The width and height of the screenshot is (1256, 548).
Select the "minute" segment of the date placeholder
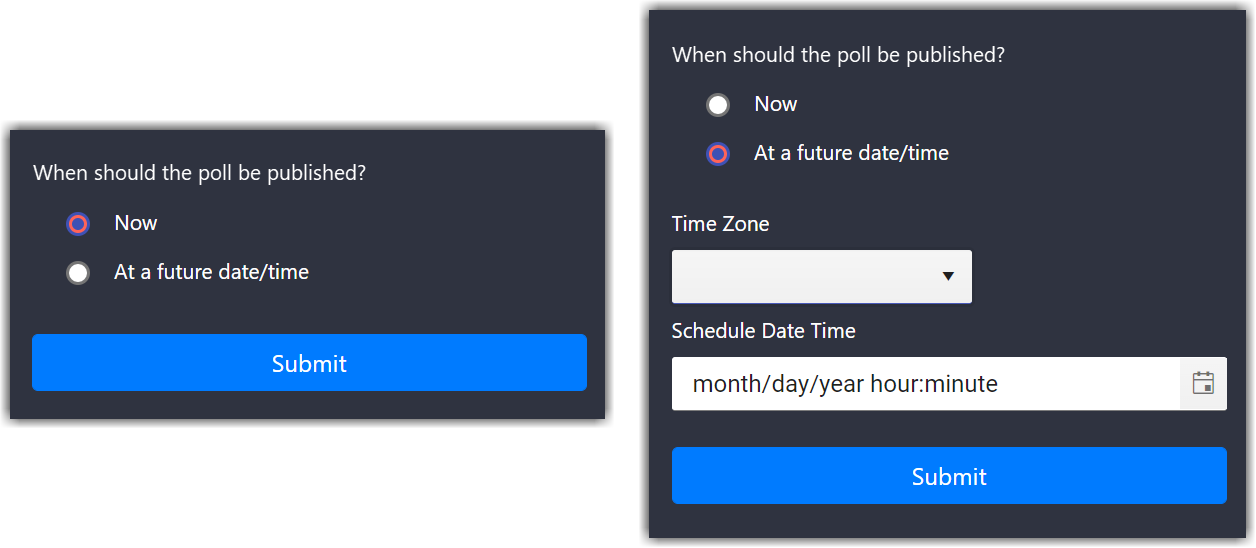[x=962, y=384]
